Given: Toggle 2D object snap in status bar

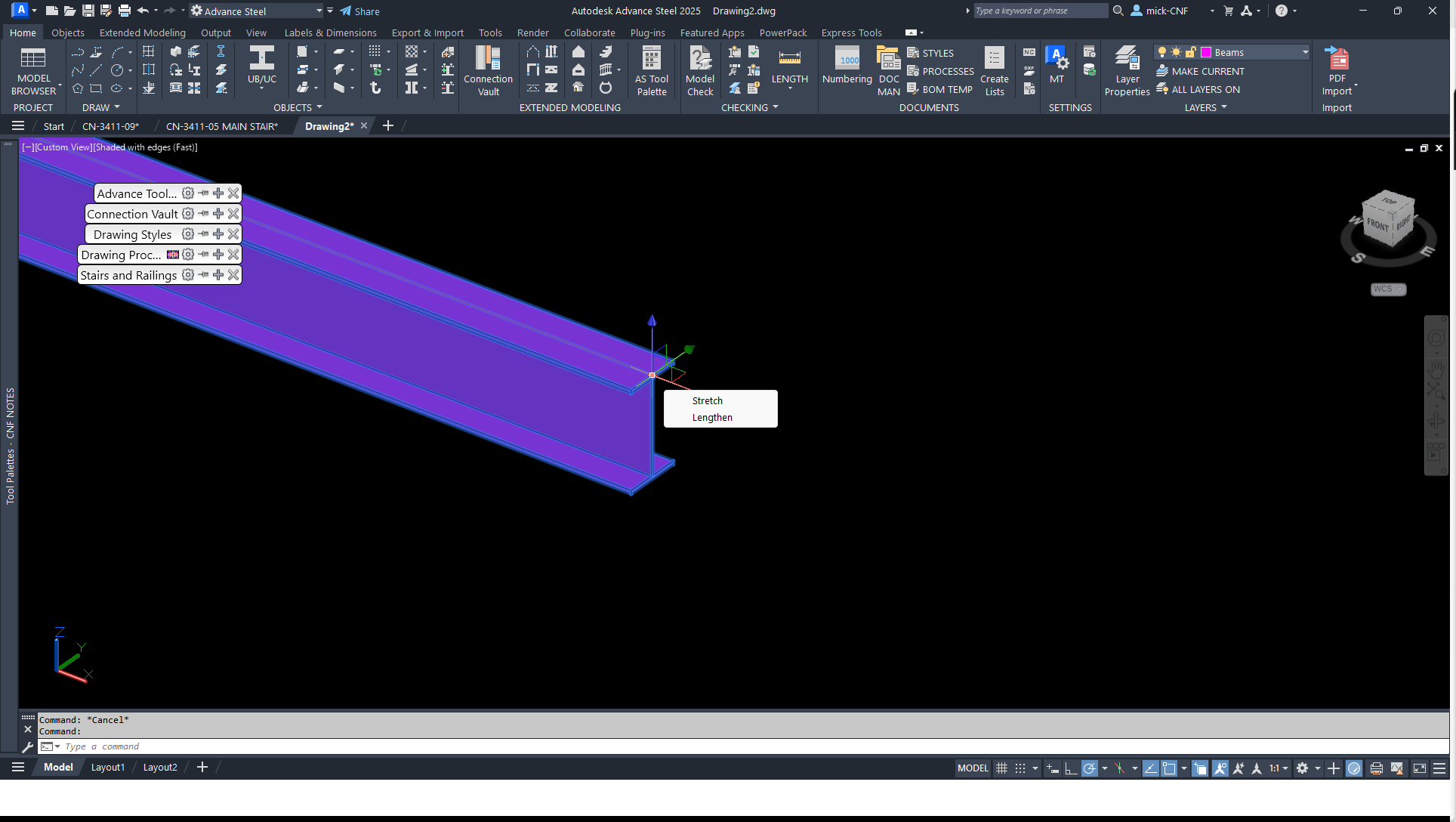Looking at the screenshot, I should 1169,768.
